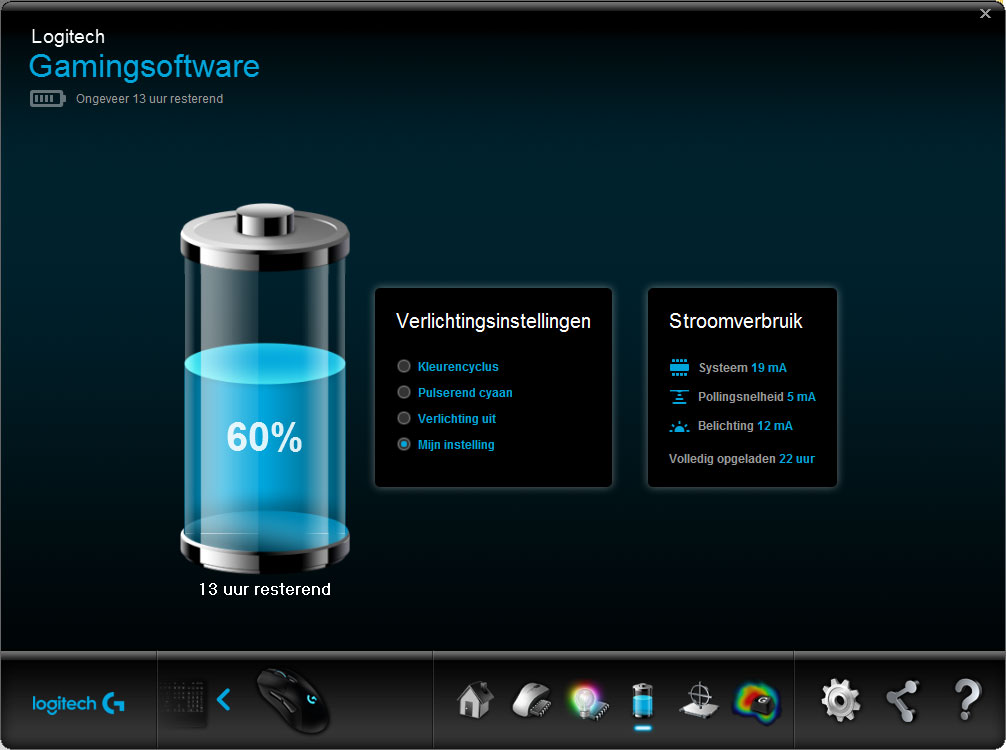
Task: Open input analysis heat map icon
Action: pyautogui.click(x=756, y=703)
